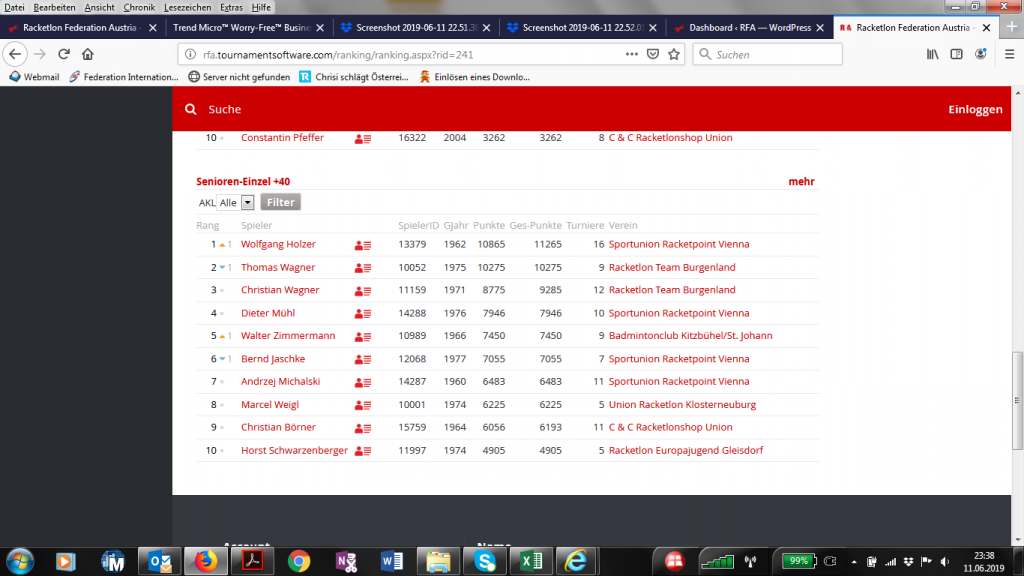Open the 'mehr' link for Senioren-Einzel
The width and height of the screenshot is (1024, 576).
tap(801, 182)
